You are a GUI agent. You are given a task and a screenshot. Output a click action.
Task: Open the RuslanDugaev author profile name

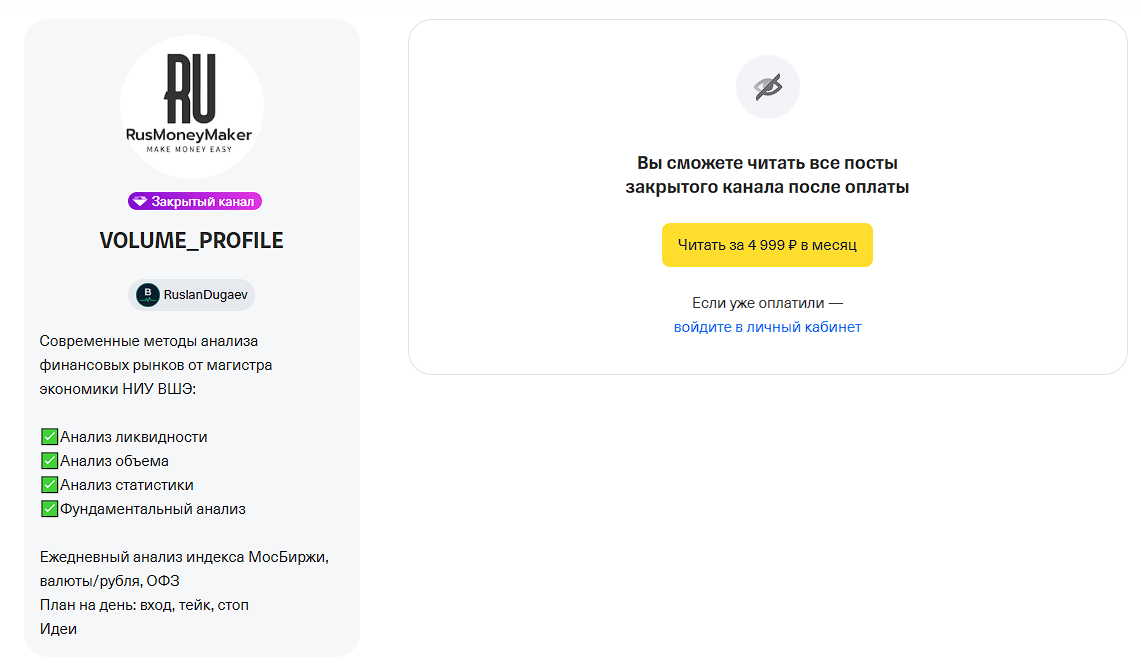coord(205,295)
